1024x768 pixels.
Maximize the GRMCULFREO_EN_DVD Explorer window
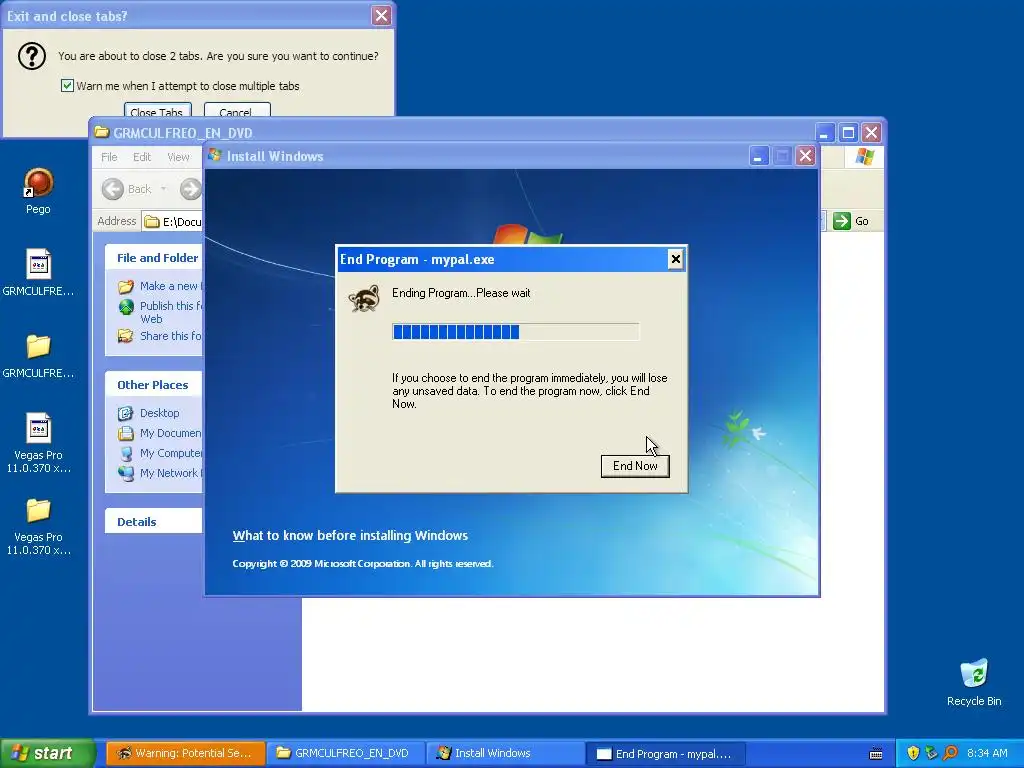tap(848, 133)
